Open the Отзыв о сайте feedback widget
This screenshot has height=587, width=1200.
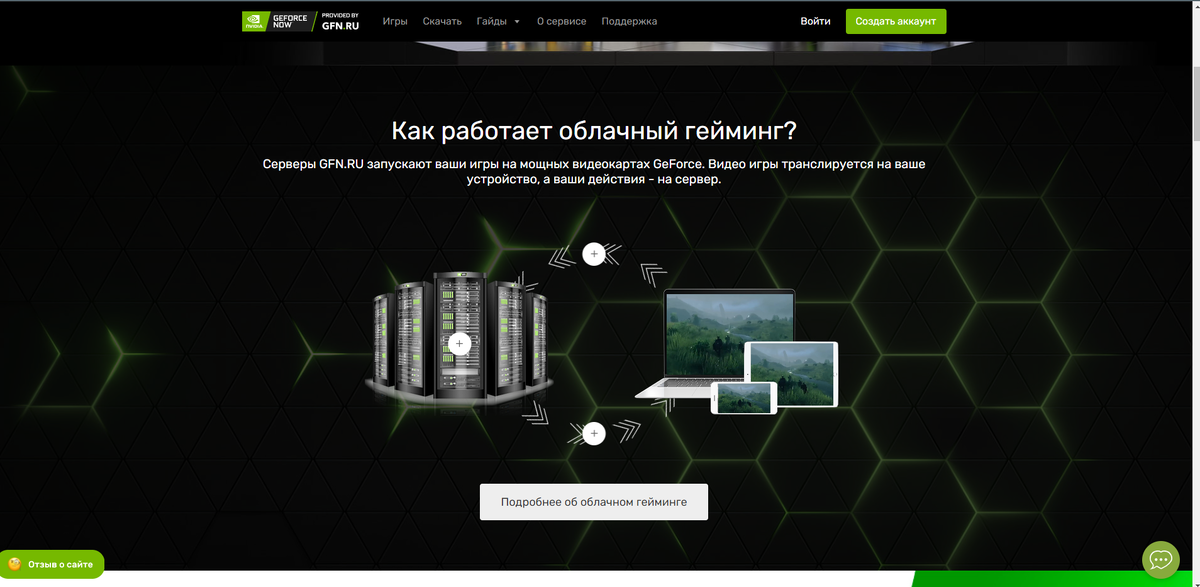[52, 564]
